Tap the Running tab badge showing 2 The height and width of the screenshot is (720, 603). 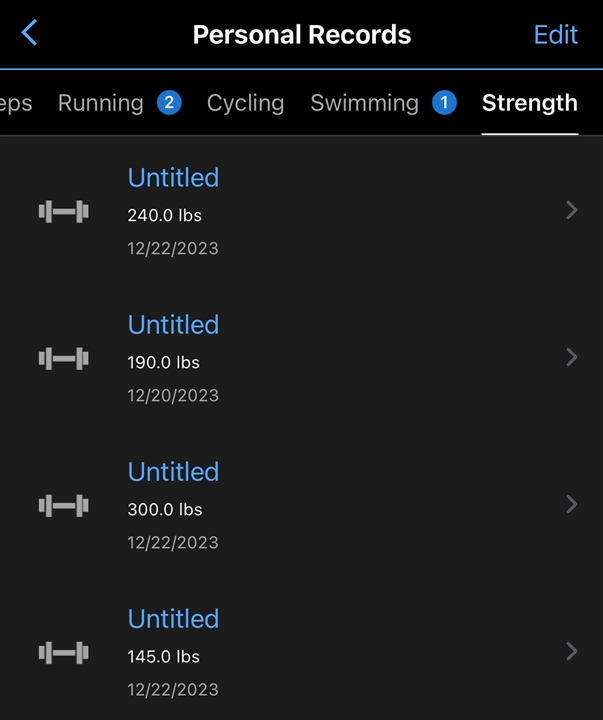(169, 103)
